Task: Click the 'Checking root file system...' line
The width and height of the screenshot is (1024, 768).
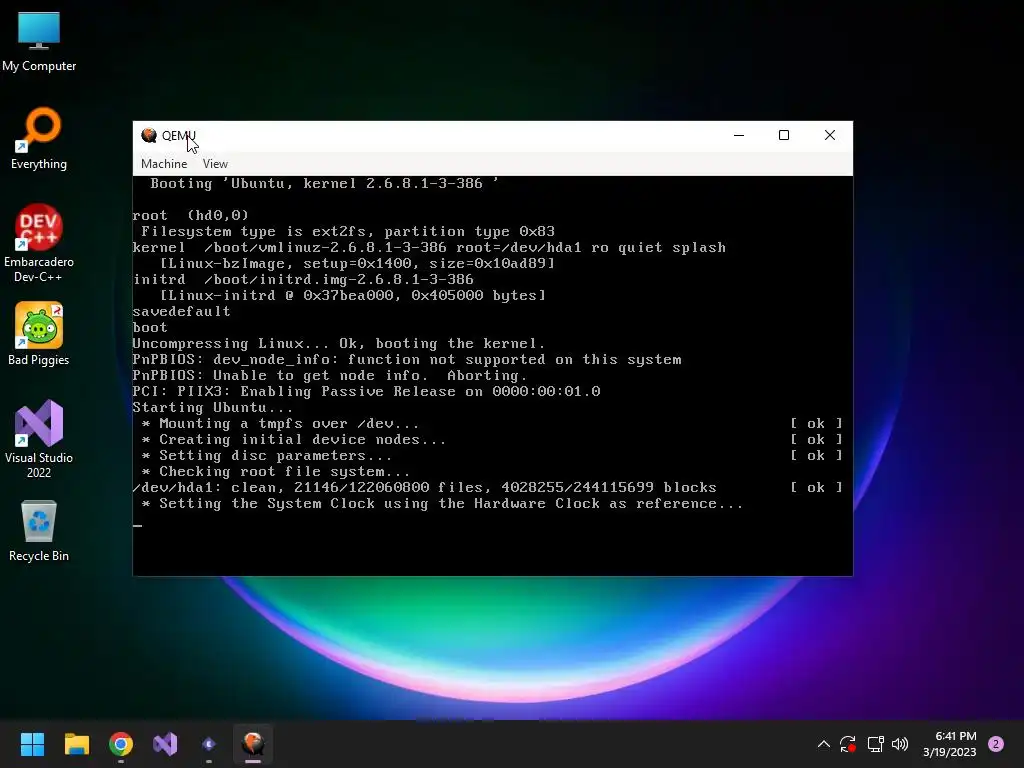Action: (x=276, y=472)
